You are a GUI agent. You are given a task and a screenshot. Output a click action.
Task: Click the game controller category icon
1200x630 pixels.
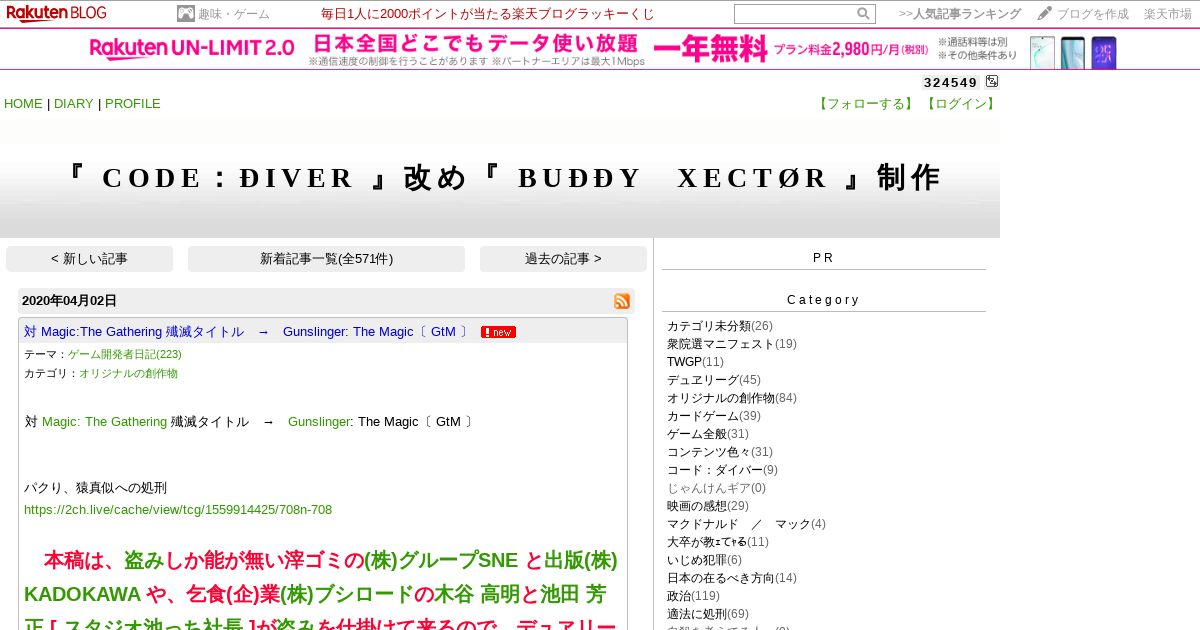tap(185, 14)
